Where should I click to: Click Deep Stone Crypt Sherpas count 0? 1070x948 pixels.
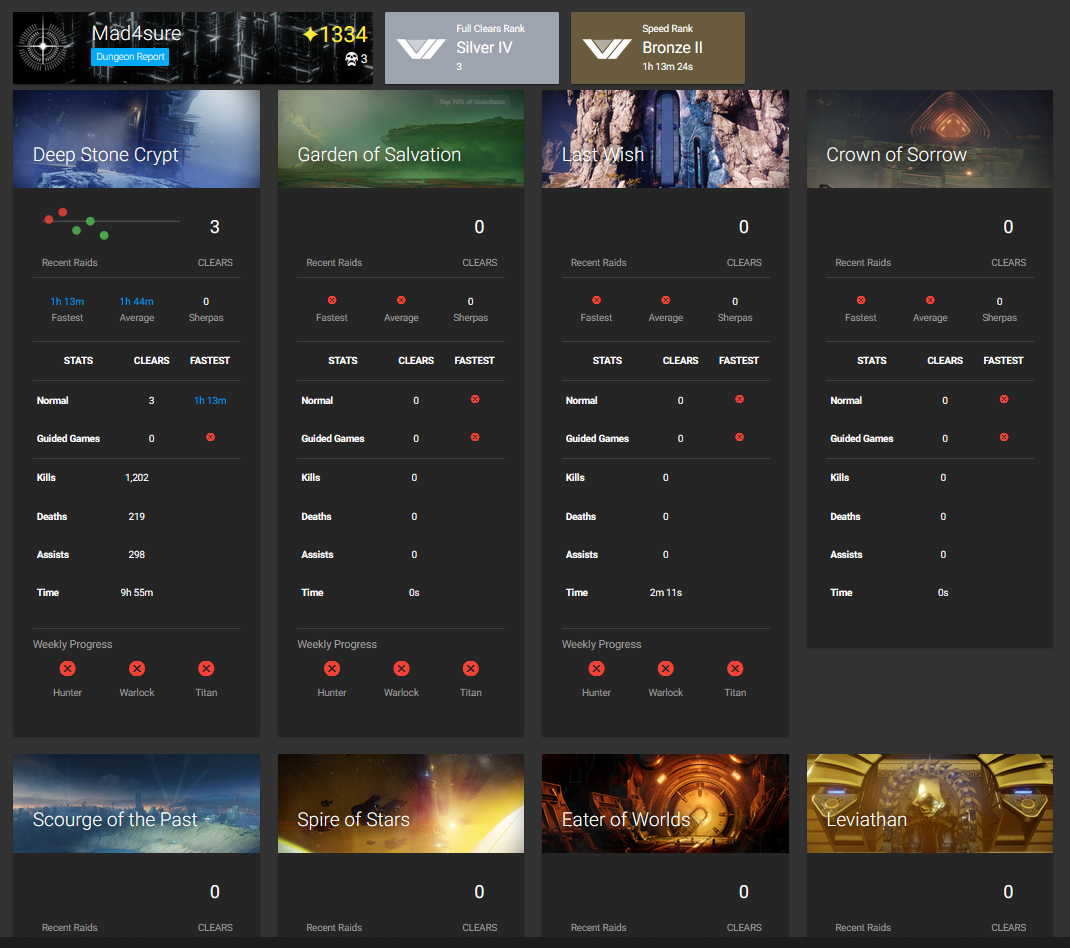(x=206, y=302)
